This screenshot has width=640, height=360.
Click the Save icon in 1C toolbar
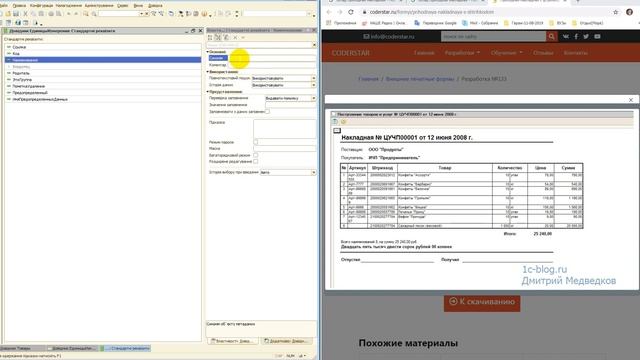click(16, 14)
